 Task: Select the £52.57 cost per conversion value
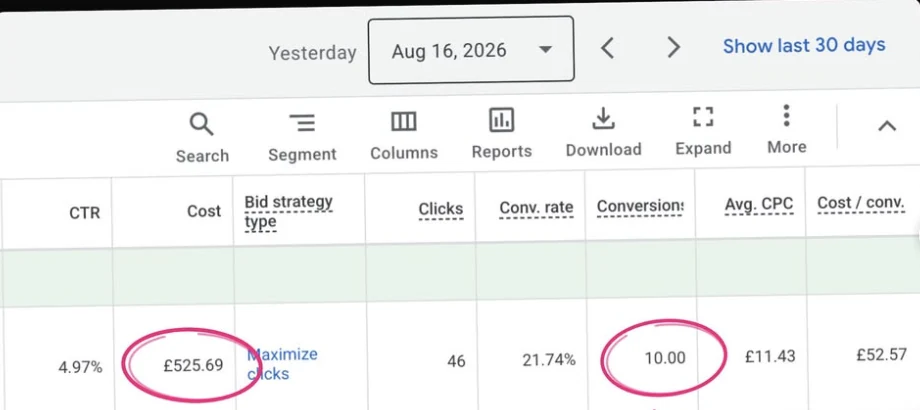click(881, 354)
